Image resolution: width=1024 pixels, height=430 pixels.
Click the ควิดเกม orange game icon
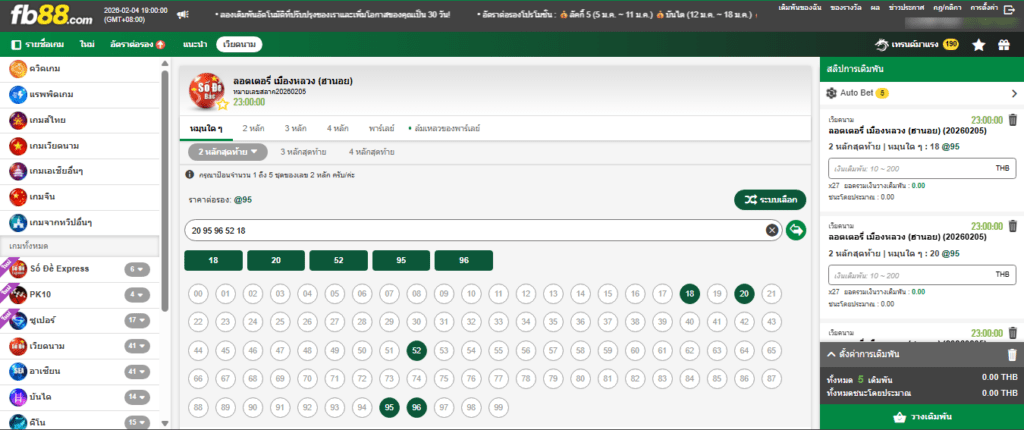pos(18,68)
